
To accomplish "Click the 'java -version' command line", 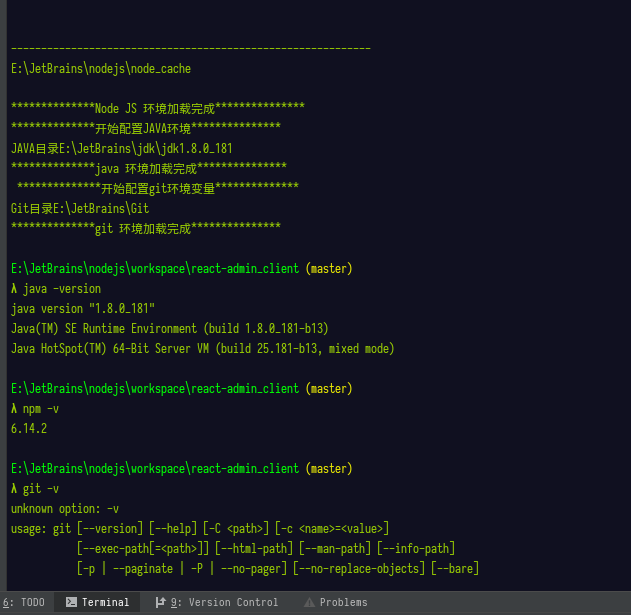I will point(56,289).
